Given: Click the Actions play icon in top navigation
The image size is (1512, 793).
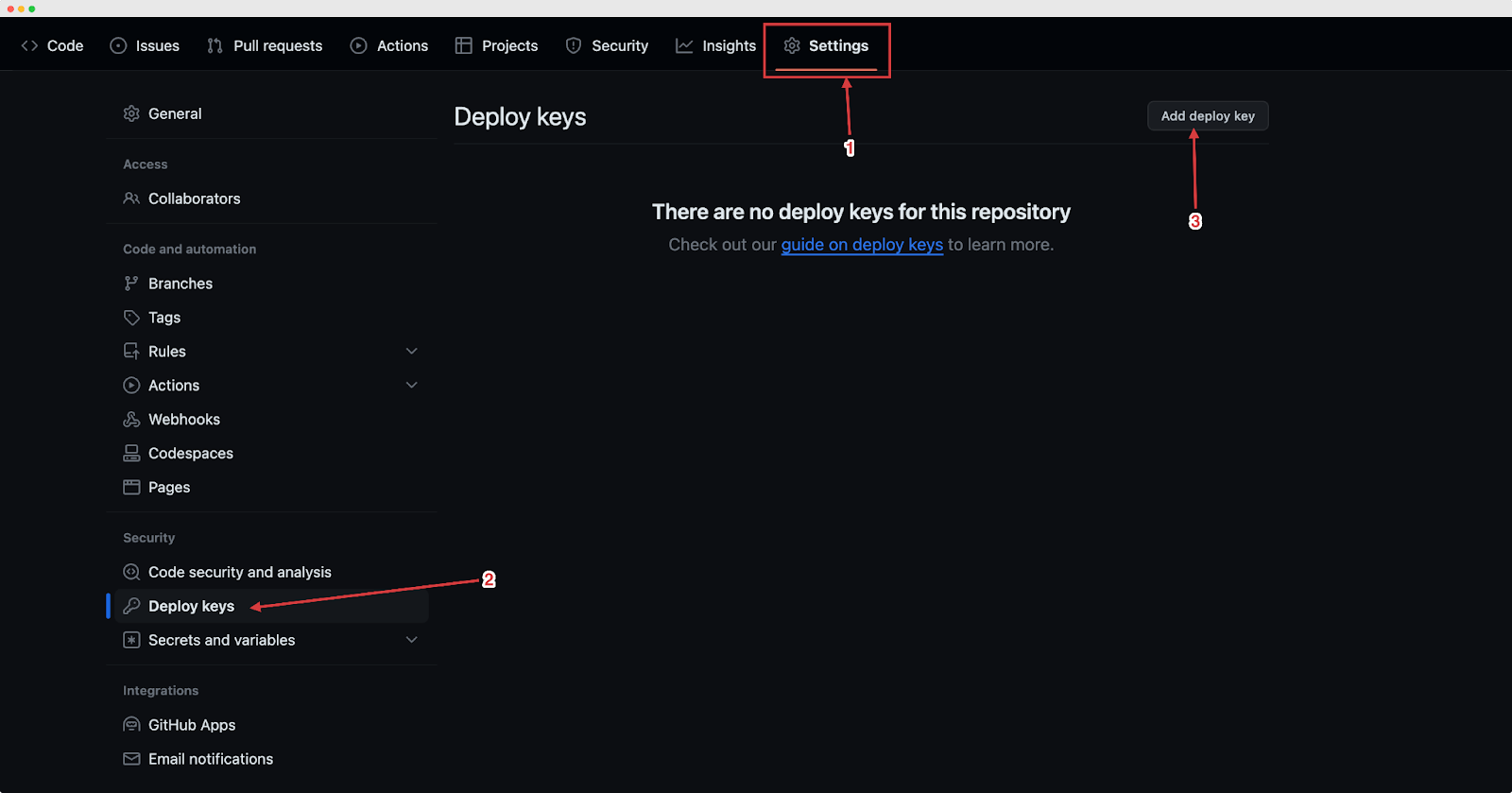Looking at the screenshot, I should click(x=358, y=45).
